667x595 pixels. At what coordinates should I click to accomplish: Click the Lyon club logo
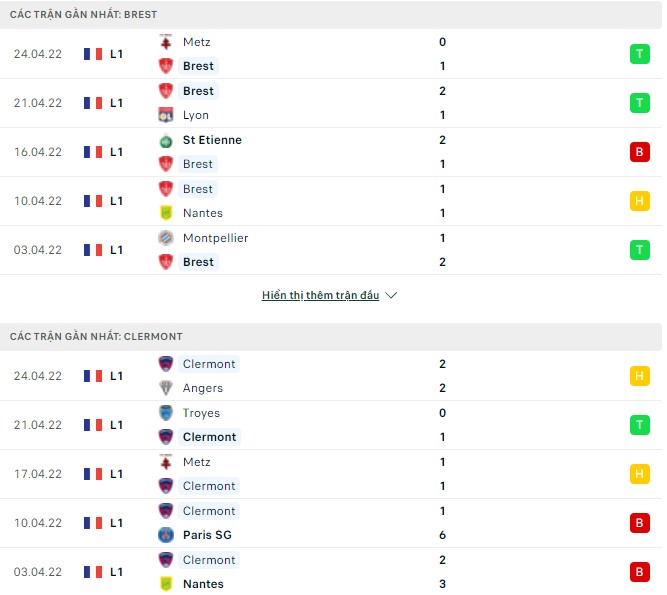tap(166, 115)
